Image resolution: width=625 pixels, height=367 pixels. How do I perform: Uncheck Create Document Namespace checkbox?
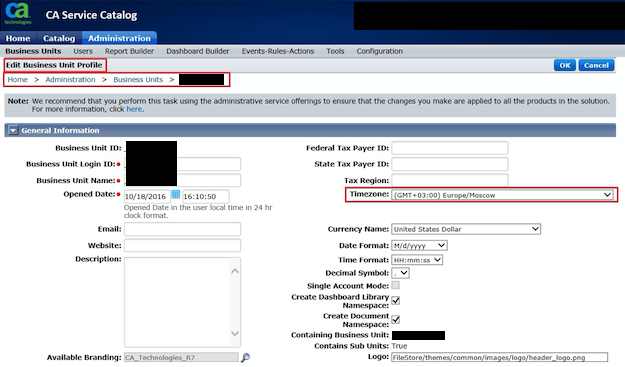pyautogui.click(x=395, y=320)
